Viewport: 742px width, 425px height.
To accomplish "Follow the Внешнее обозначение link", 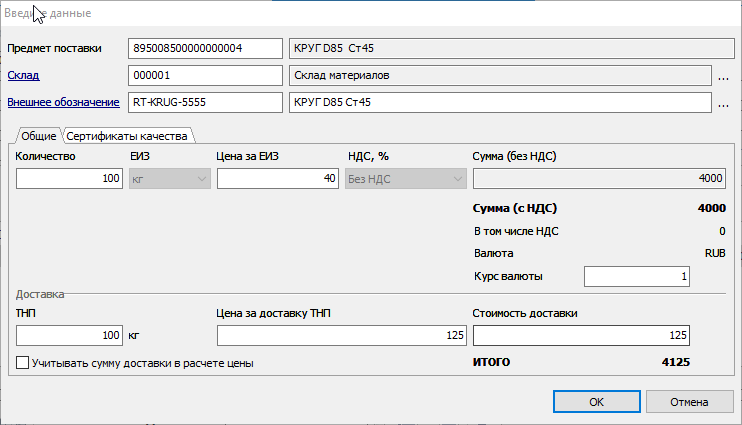I will click(x=64, y=101).
